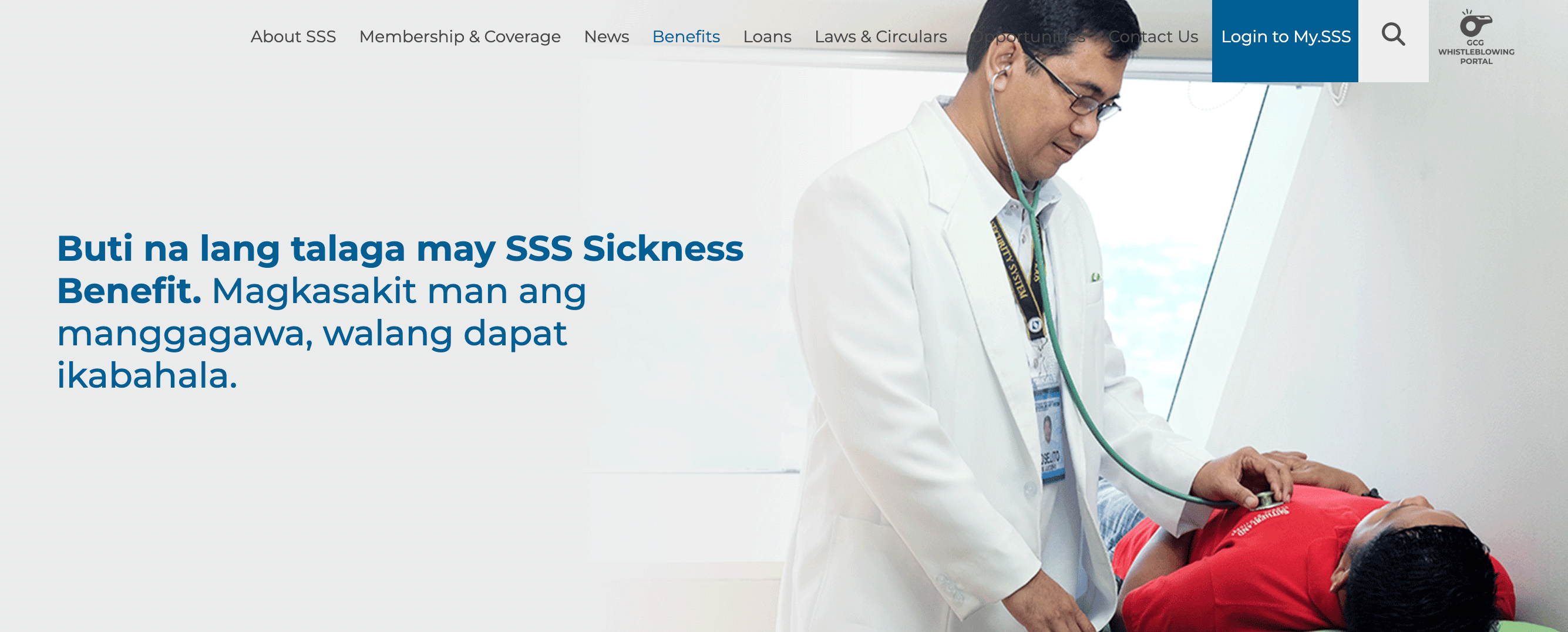The height and width of the screenshot is (632, 1568).
Task: Click the stethoscope chest piece on patient
Action: (x=1267, y=500)
